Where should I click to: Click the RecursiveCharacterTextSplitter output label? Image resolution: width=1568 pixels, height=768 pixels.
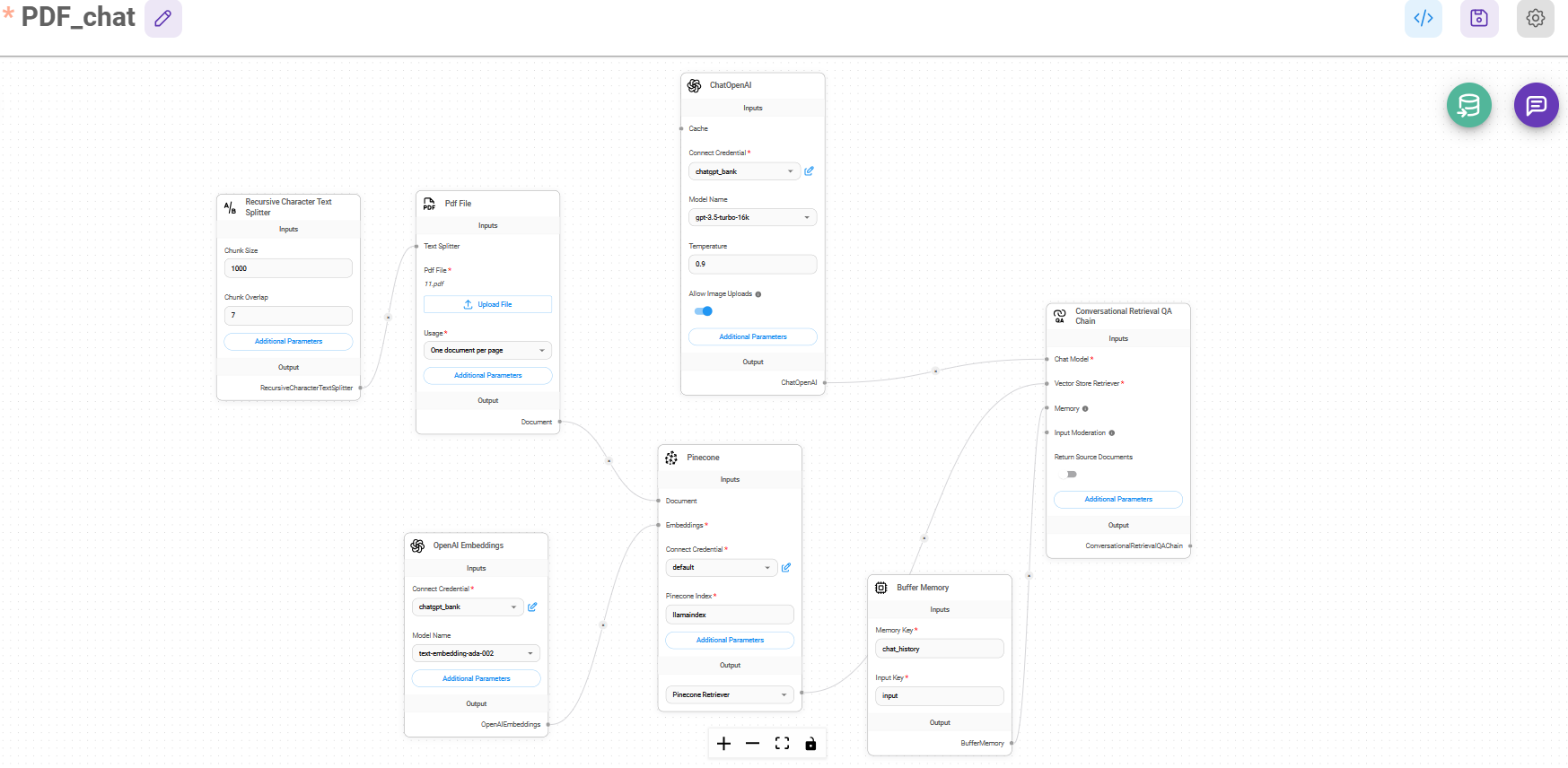tap(306, 388)
